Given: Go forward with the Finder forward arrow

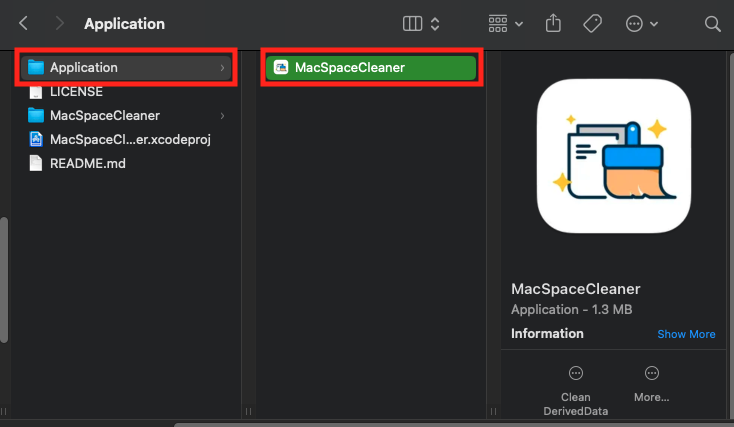Looking at the screenshot, I should pos(59,23).
